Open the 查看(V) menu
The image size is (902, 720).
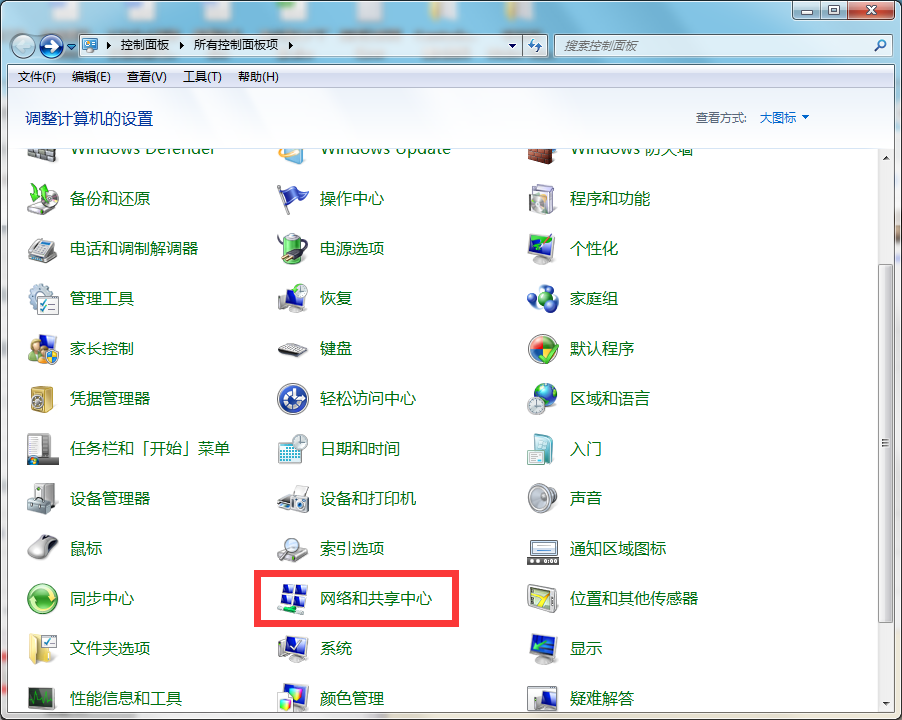coord(146,77)
